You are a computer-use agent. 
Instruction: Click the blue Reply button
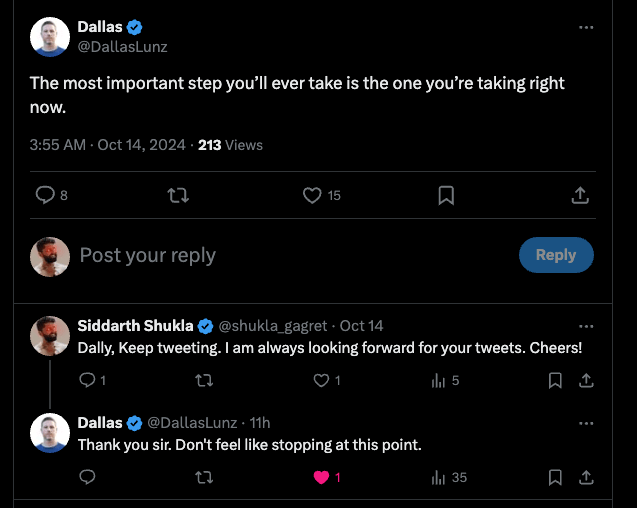click(x=556, y=255)
